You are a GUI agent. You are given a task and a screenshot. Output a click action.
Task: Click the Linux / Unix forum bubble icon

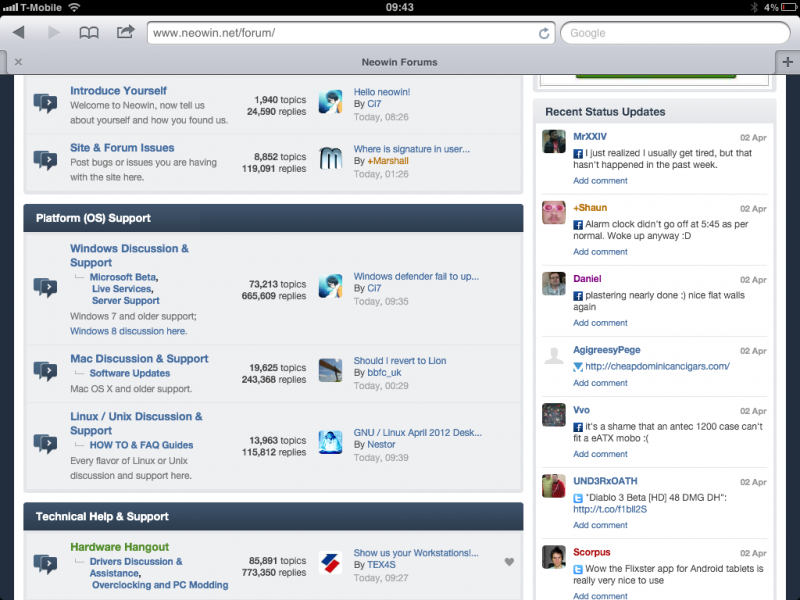pos(45,443)
